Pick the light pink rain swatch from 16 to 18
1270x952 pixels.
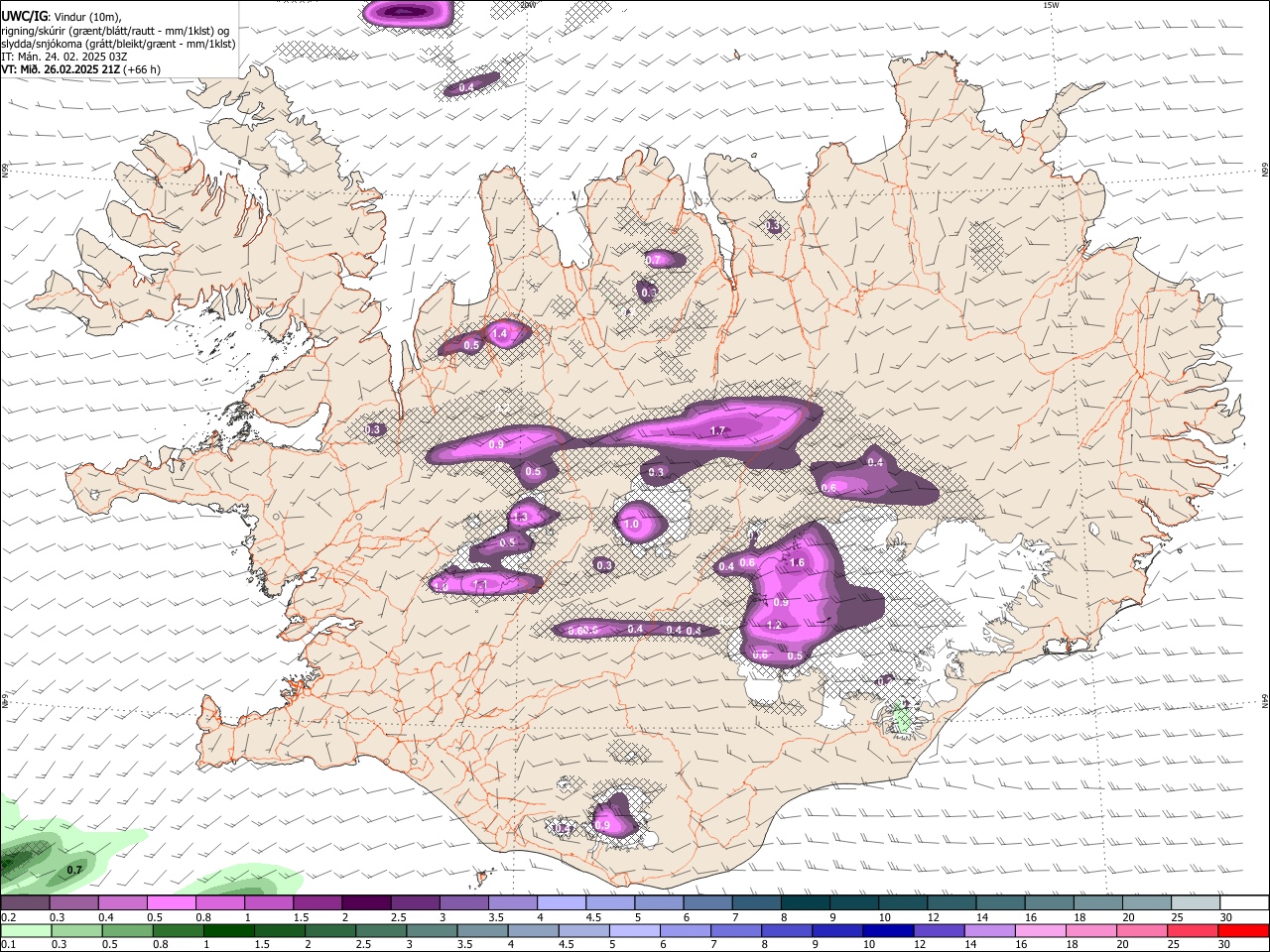click(1041, 931)
